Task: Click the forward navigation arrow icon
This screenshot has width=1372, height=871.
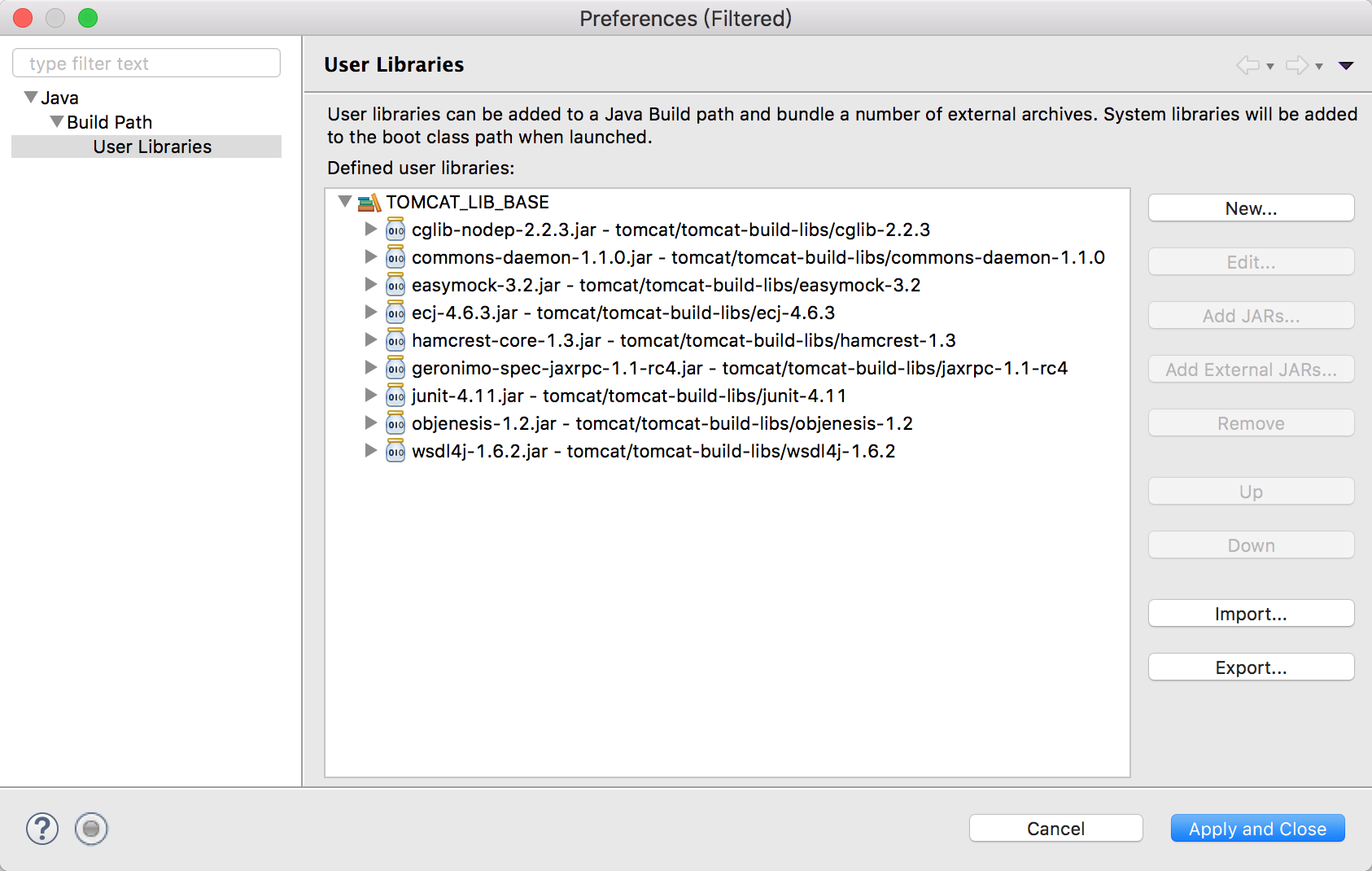Action: [1297, 65]
